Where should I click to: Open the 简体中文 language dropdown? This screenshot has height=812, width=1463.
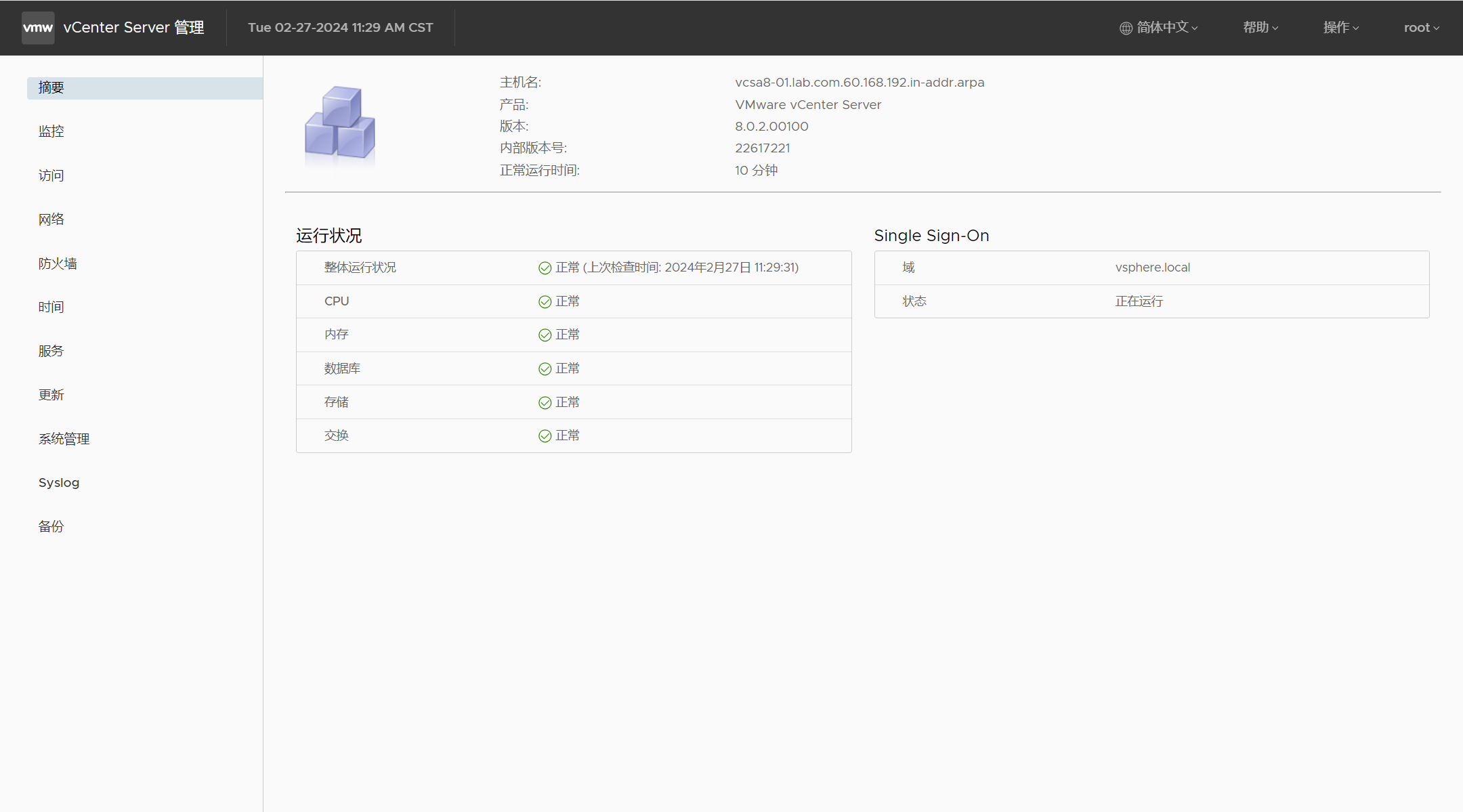[x=1159, y=28]
